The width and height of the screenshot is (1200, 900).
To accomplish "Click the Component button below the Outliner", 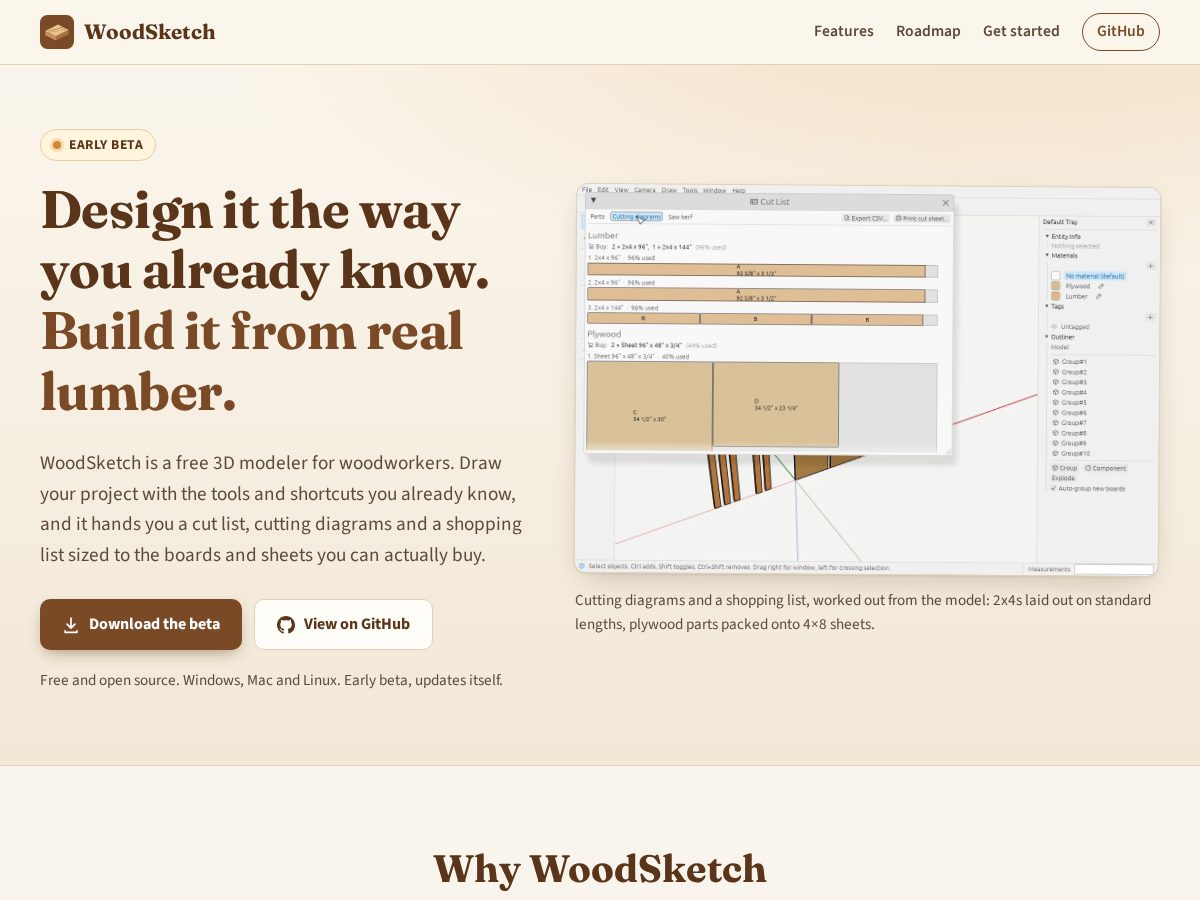I will (x=1106, y=468).
